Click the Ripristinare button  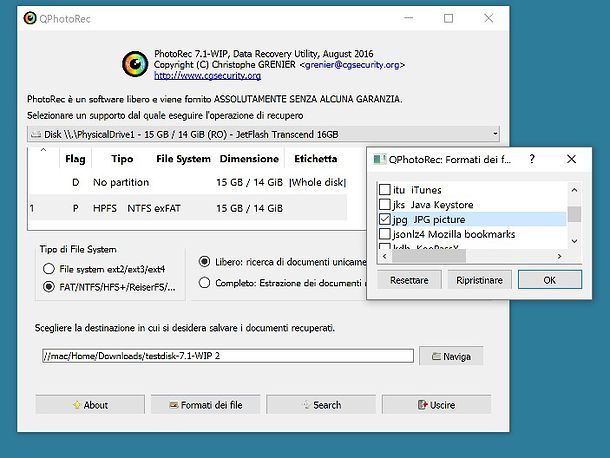coord(479,280)
